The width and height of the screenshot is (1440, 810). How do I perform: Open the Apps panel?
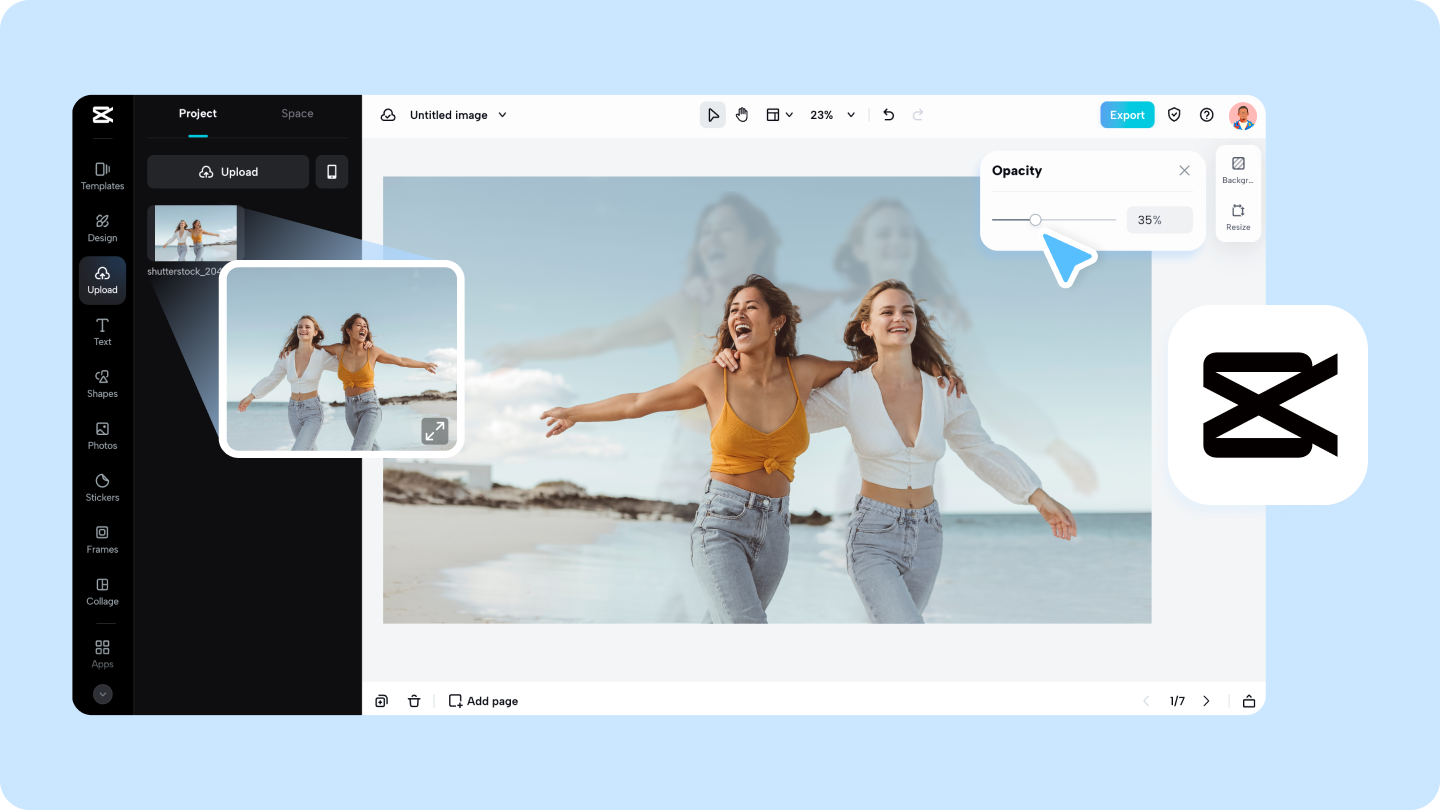click(x=102, y=654)
